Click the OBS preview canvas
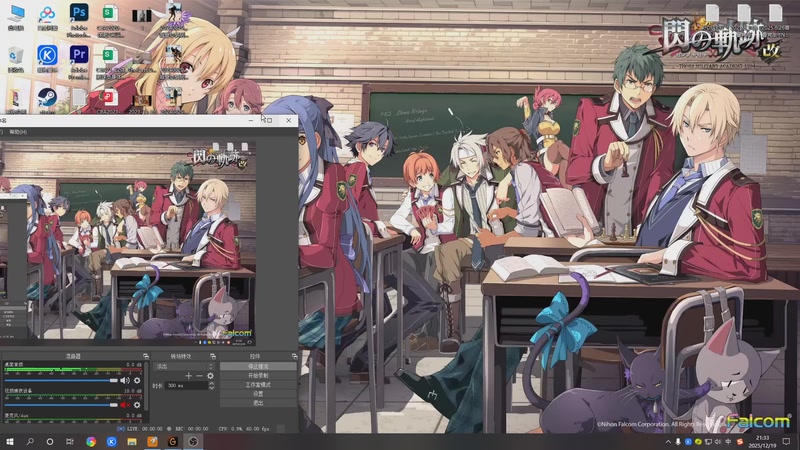This screenshot has width=800, height=450. [128, 243]
